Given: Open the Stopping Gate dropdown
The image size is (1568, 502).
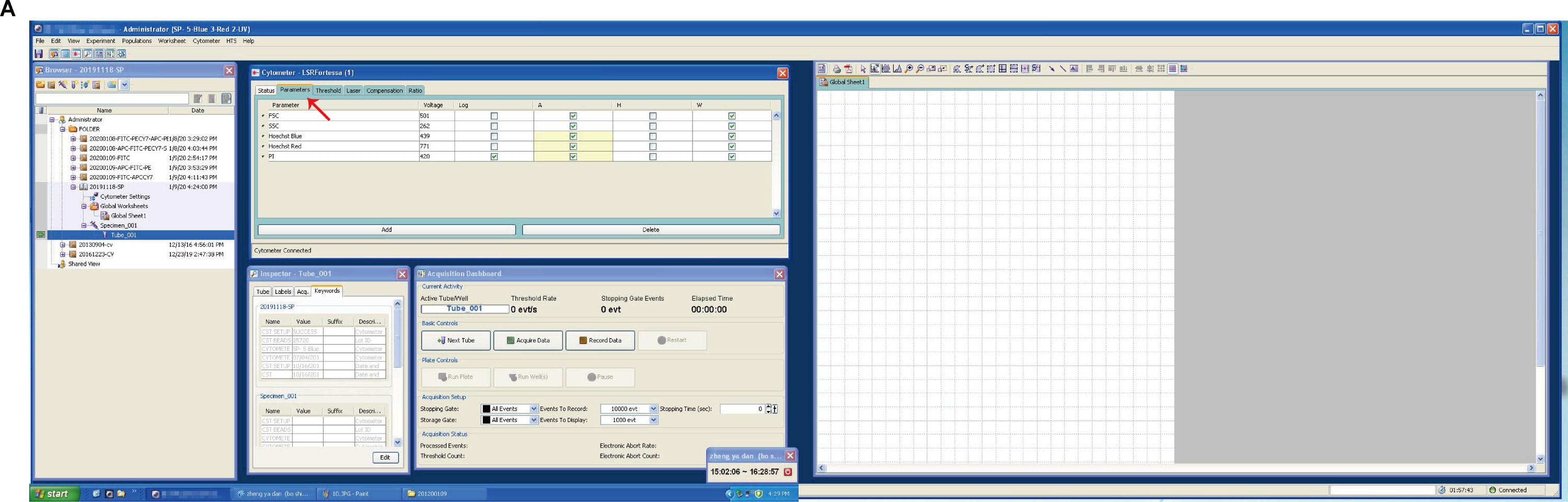Looking at the screenshot, I should click(533, 409).
